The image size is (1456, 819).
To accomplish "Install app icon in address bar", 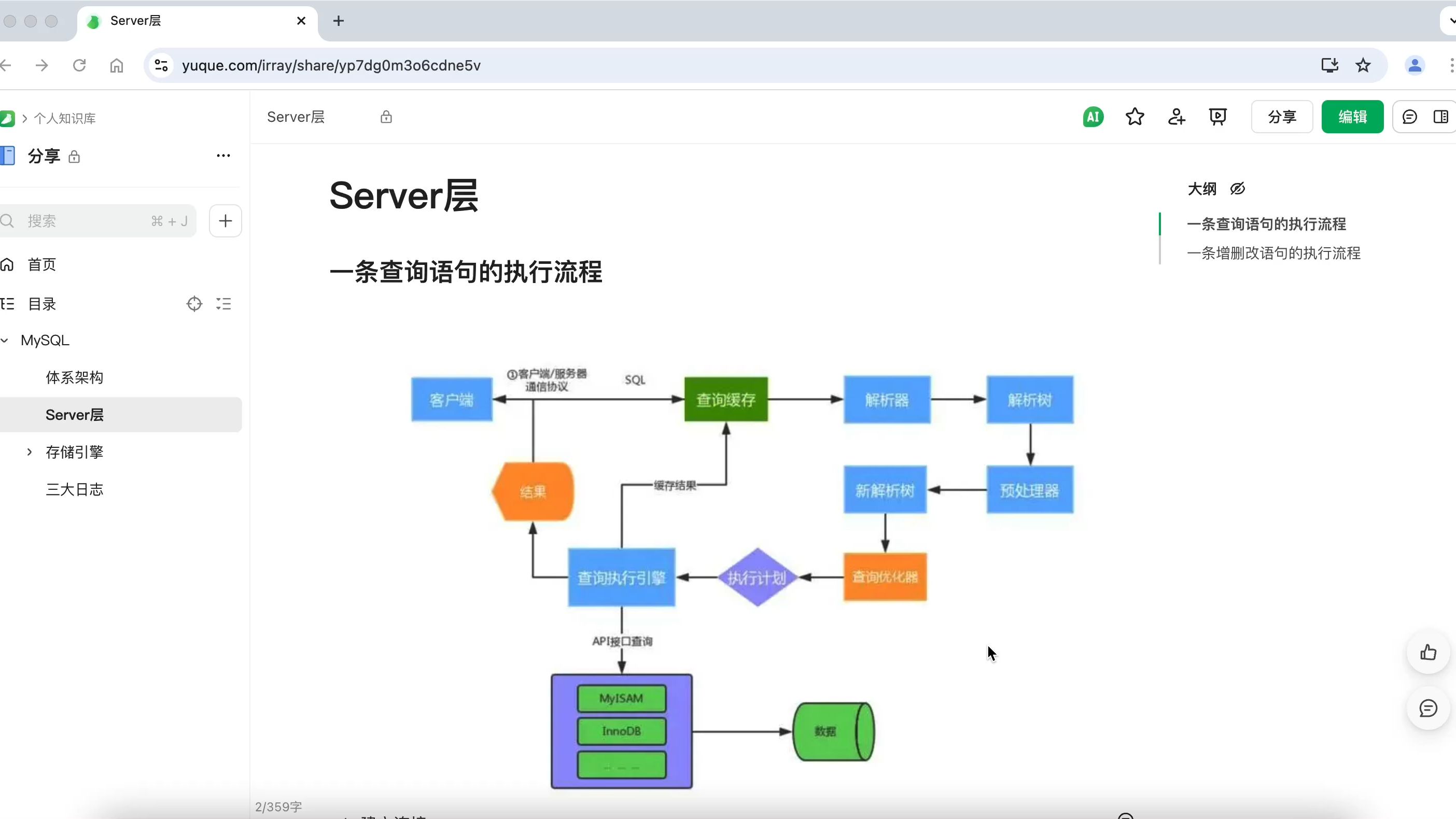I will (1329, 65).
